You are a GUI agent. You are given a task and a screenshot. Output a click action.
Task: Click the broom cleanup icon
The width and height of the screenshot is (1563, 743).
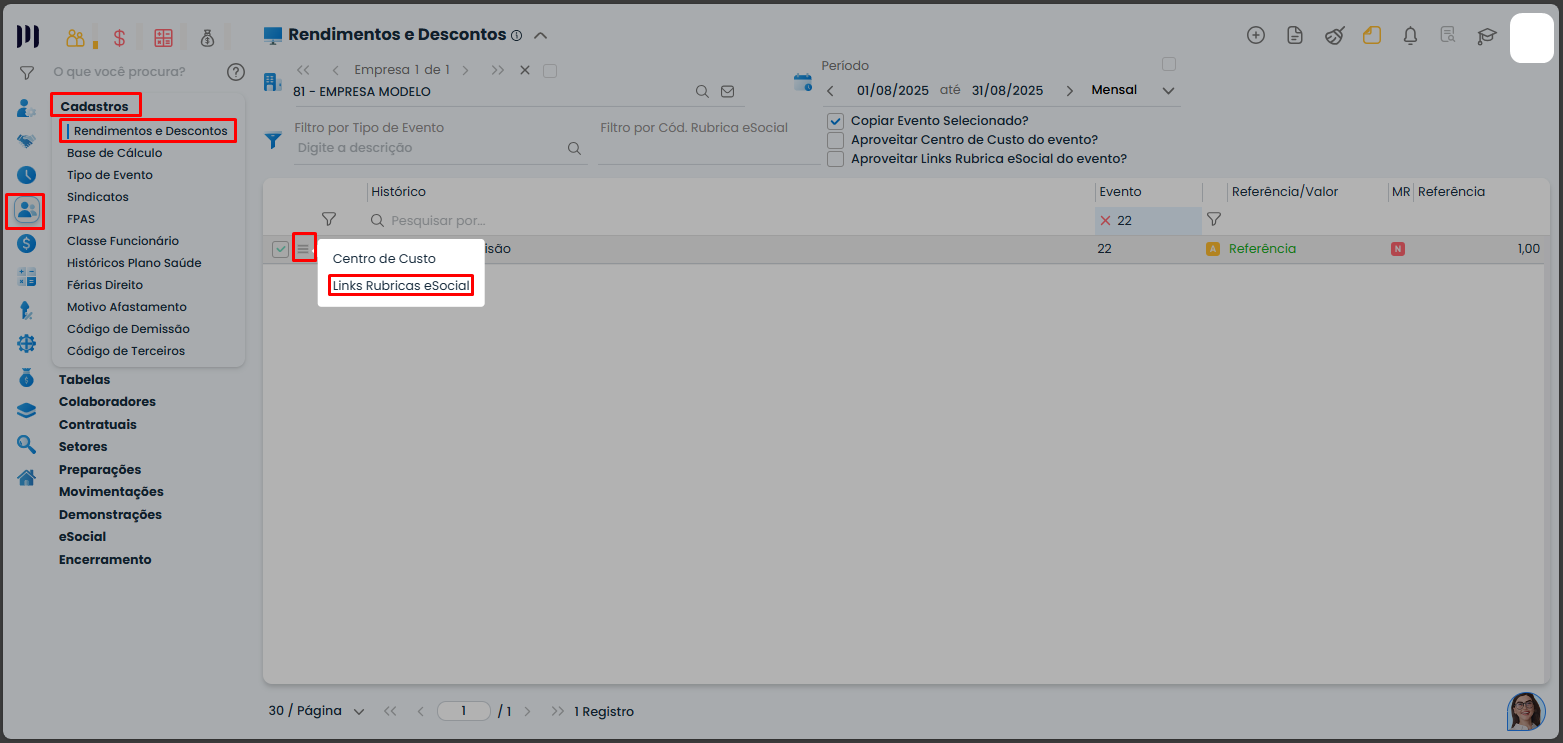(1334, 35)
